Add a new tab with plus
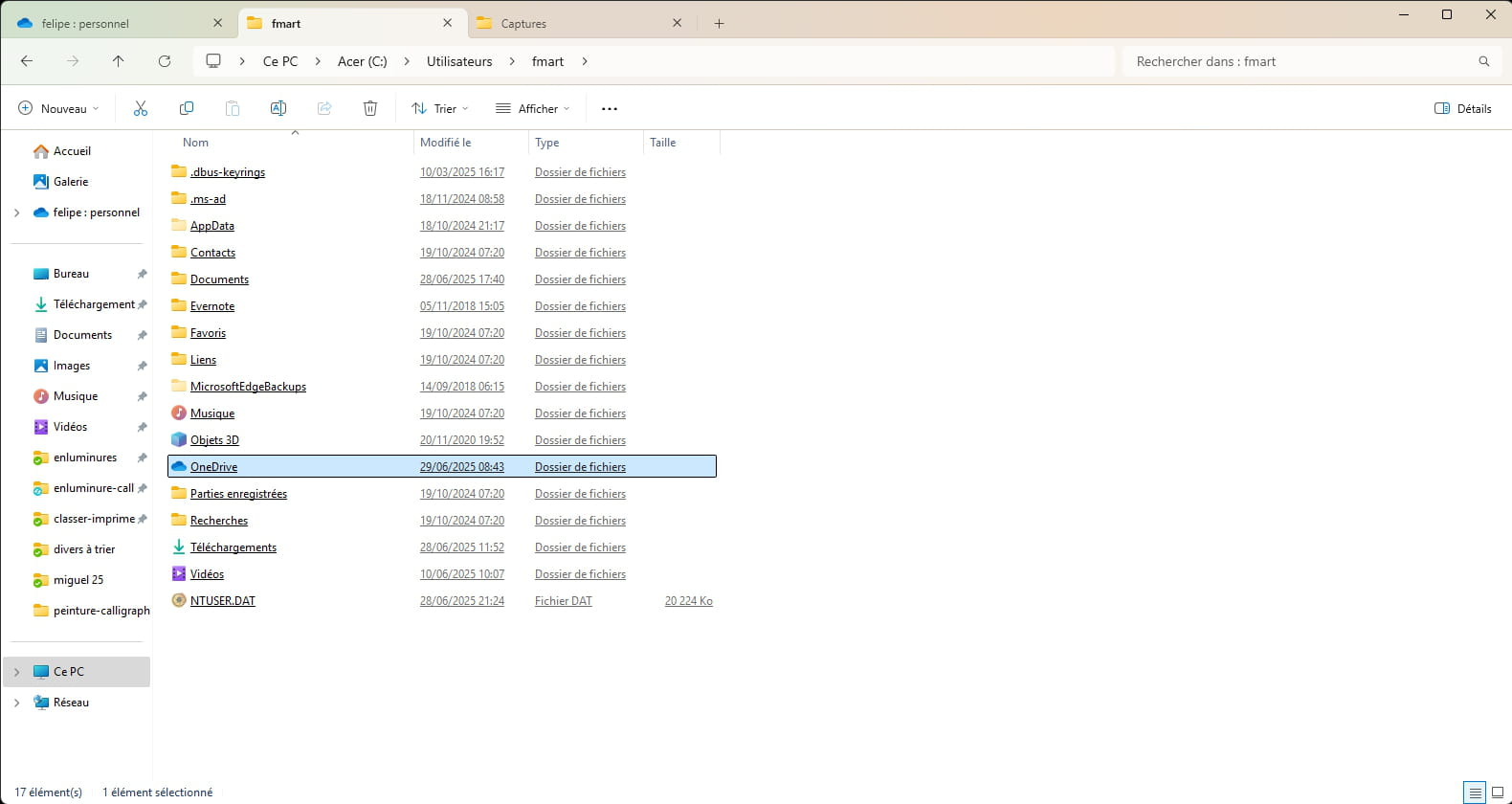The width and height of the screenshot is (1512, 804). 720,23
